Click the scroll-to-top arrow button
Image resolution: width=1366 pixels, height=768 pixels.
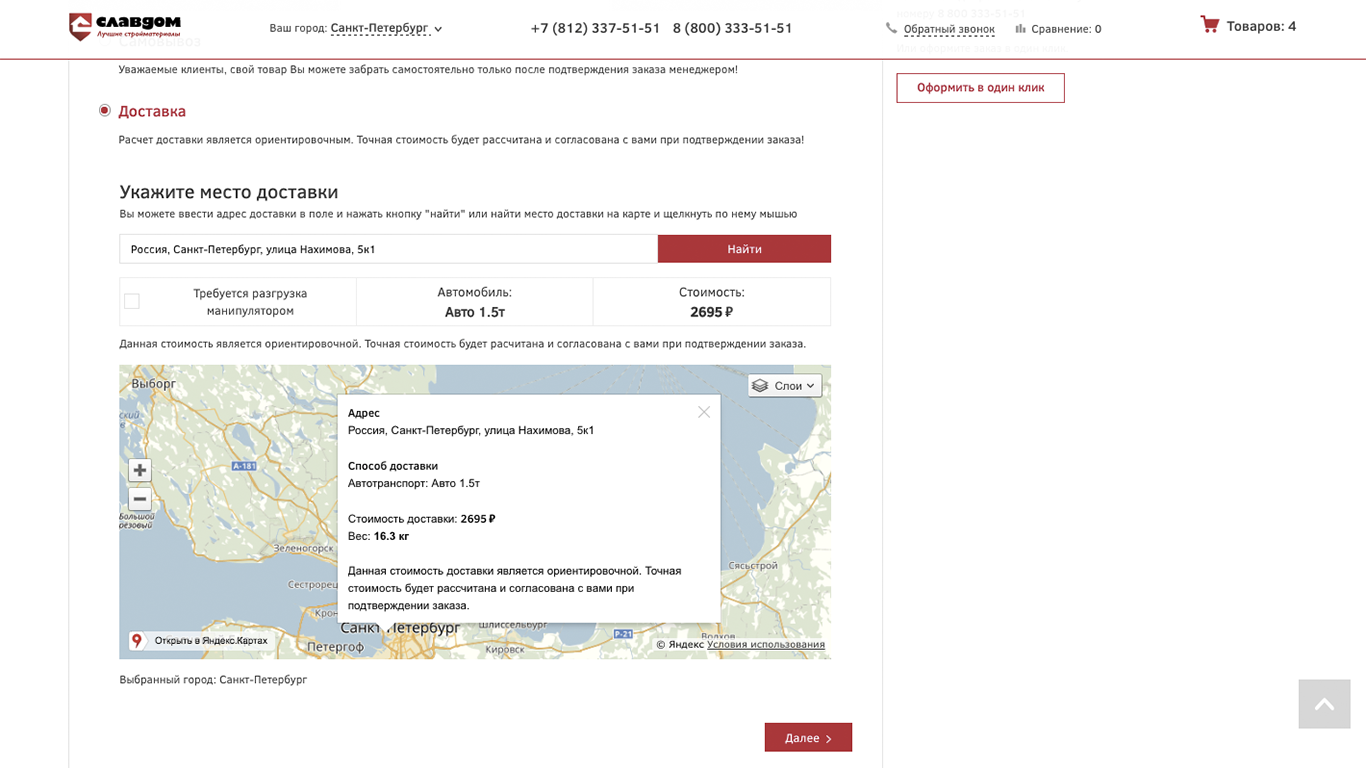point(1324,704)
